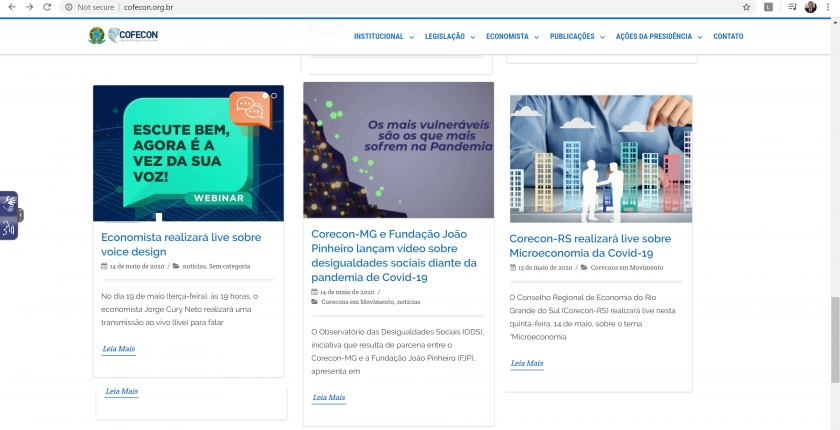The image size is (840, 430).
Task: Activate the sign language hands accessibility widget
Action: pyautogui.click(x=8, y=202)
